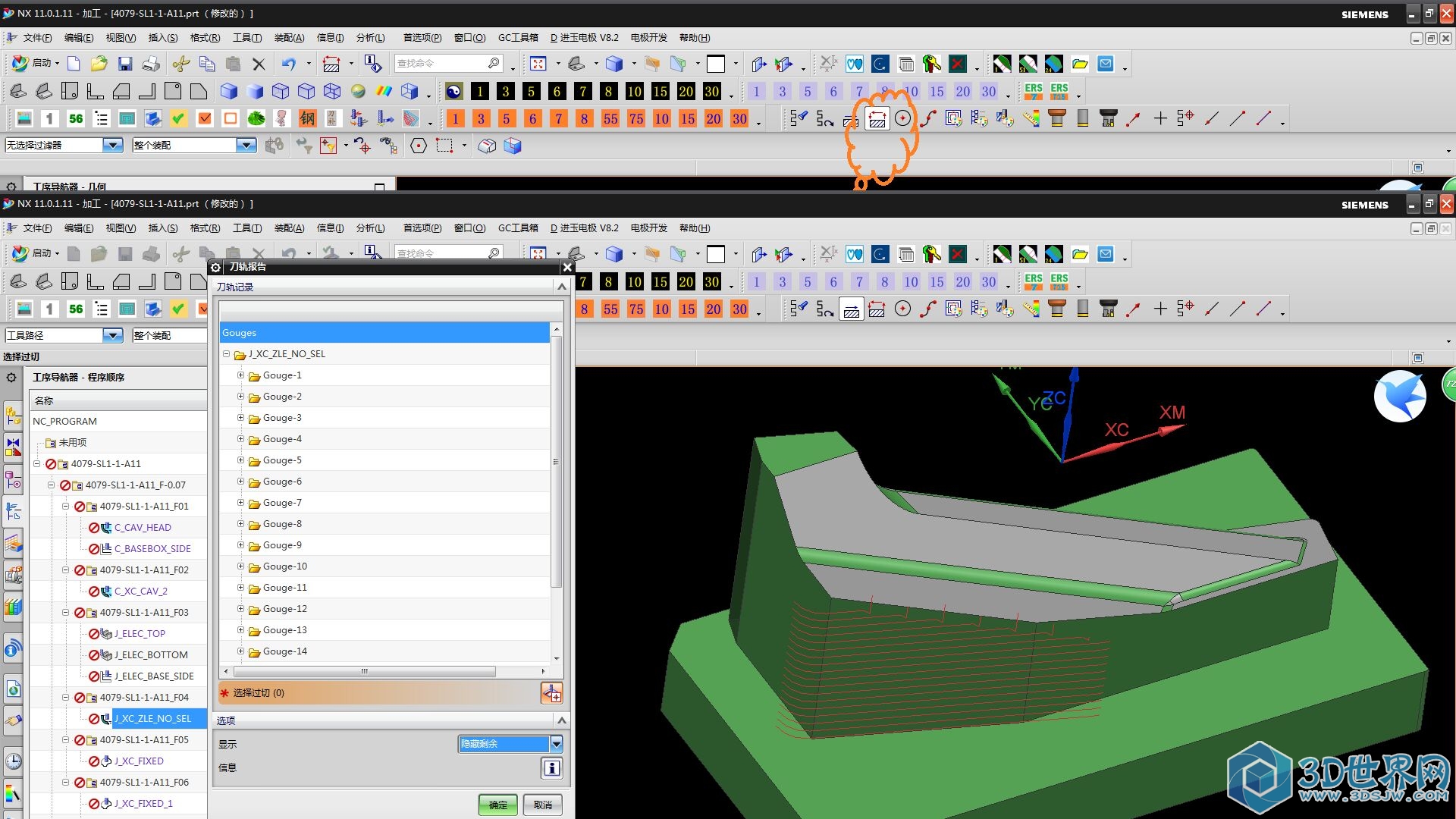The image size is (1456, 819).
Task: Click the blue mail envelope icon in top window
Action: click(1106, 64)
